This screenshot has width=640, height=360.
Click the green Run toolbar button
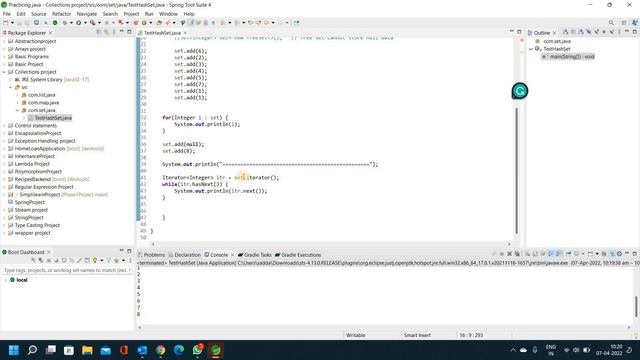pos(78,22)
